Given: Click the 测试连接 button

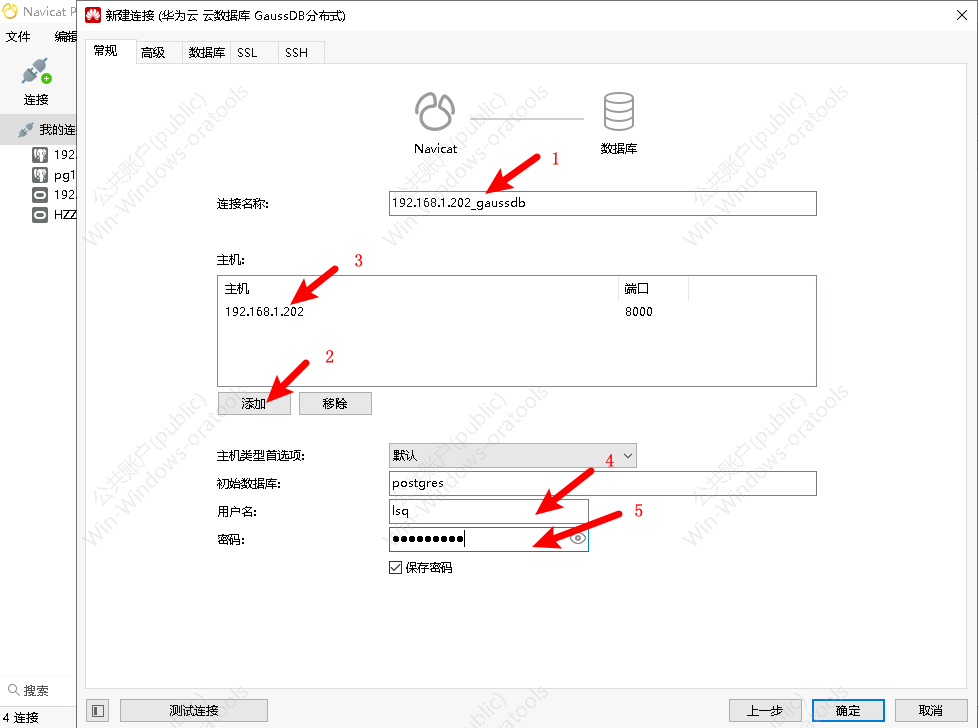Looking at the screenshot, I should (x=194, y=710).
